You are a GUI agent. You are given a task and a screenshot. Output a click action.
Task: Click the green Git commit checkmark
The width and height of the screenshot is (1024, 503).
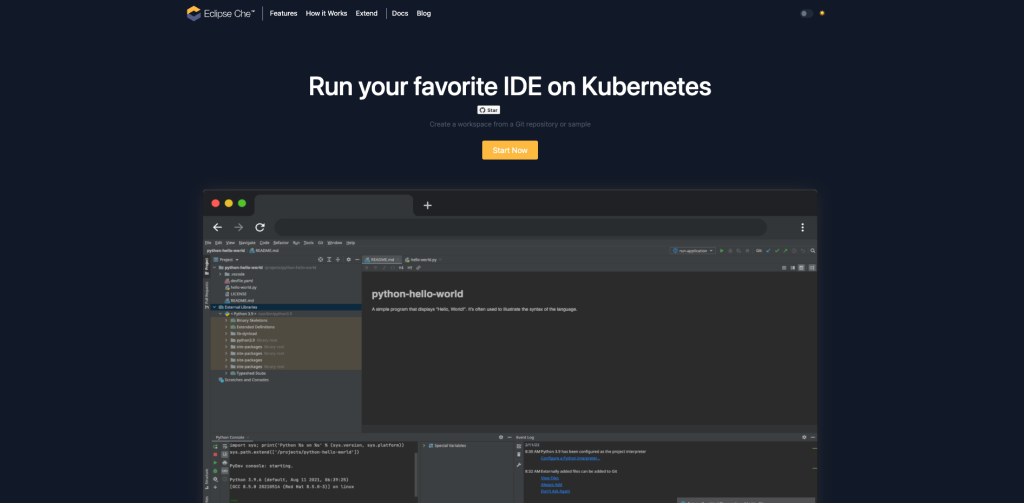pos(777,251)
